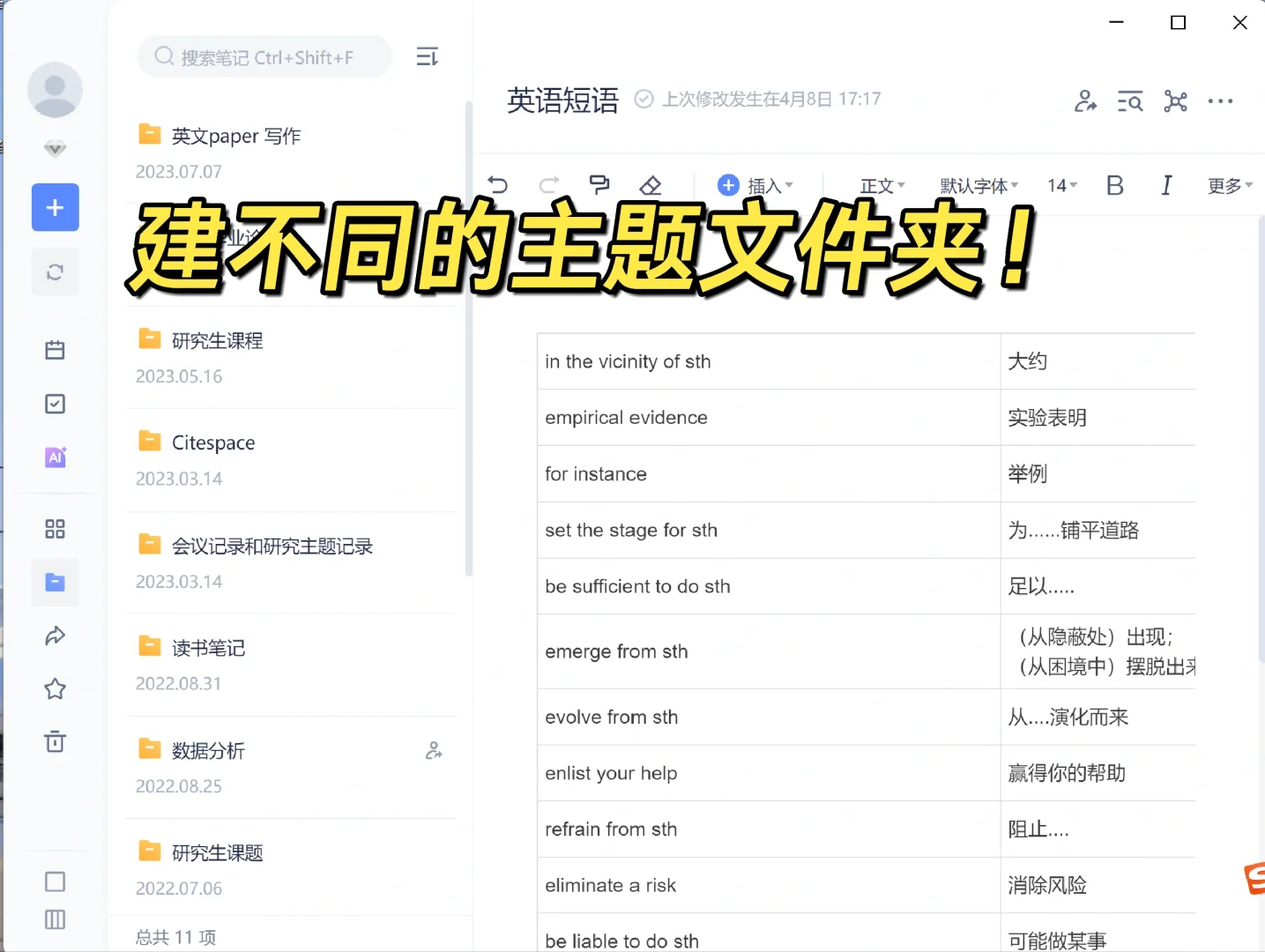Toggle the note list sort order
This screenshot has width=1265, height=952.
click(x=427, y=56)
